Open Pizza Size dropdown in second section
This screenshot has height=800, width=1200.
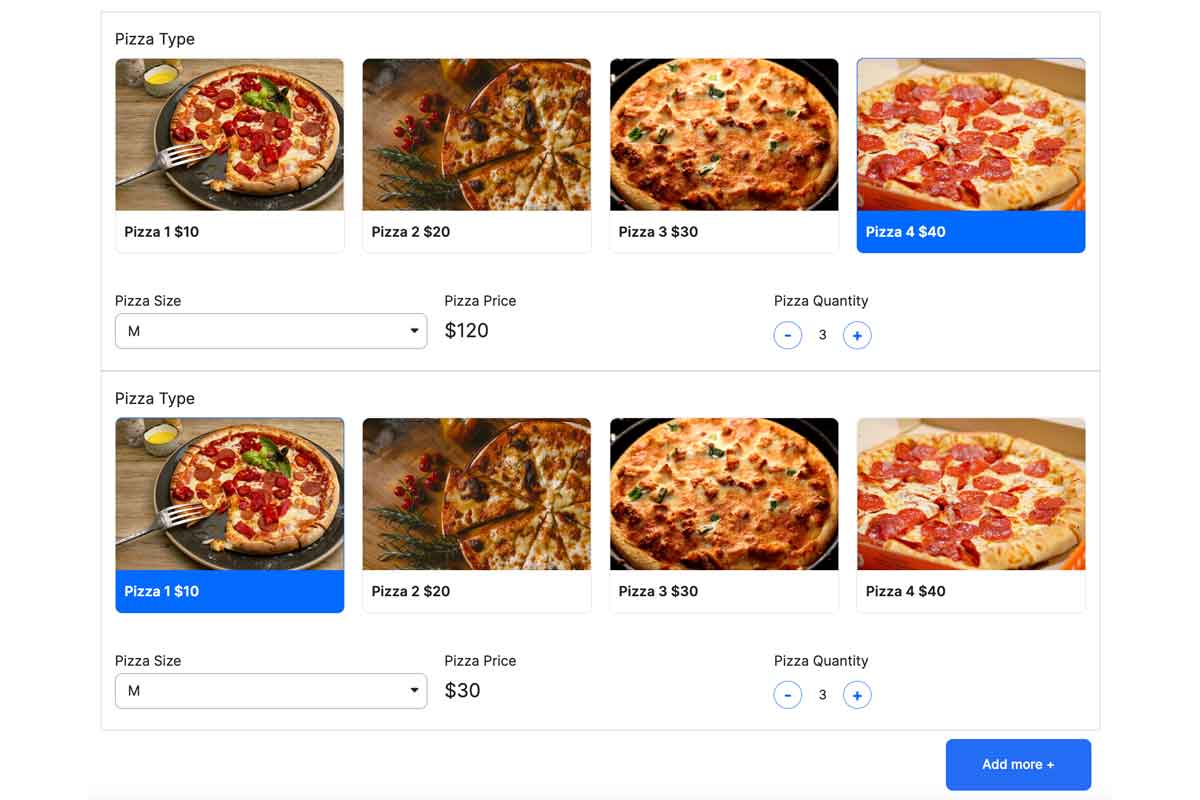click(x=271, y=691)
